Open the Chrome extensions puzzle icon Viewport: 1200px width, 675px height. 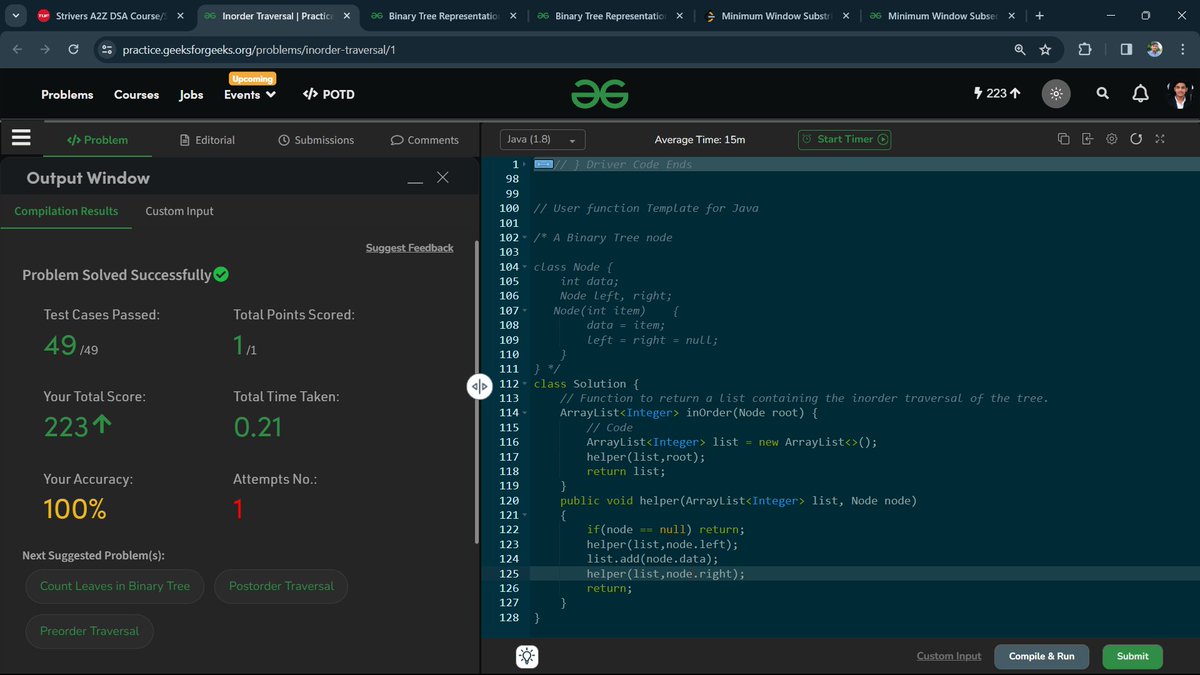pyautogui.click(x=1085, y=49)
